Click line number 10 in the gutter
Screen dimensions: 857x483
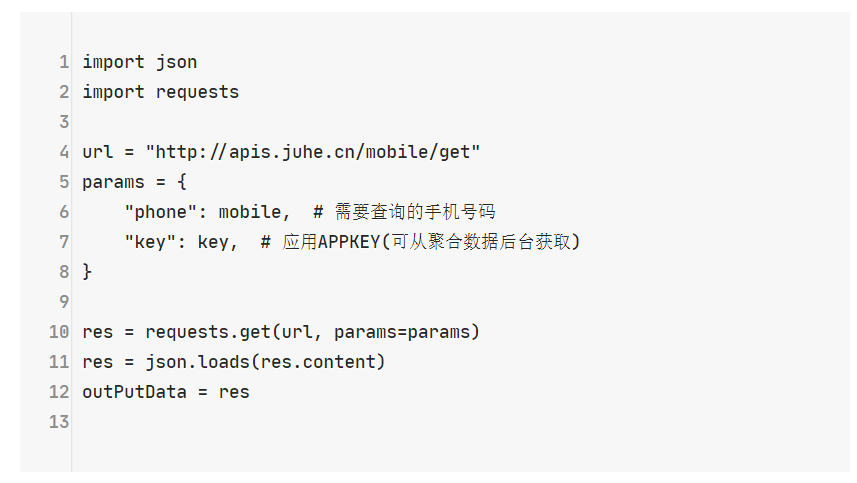click(59, 332)
